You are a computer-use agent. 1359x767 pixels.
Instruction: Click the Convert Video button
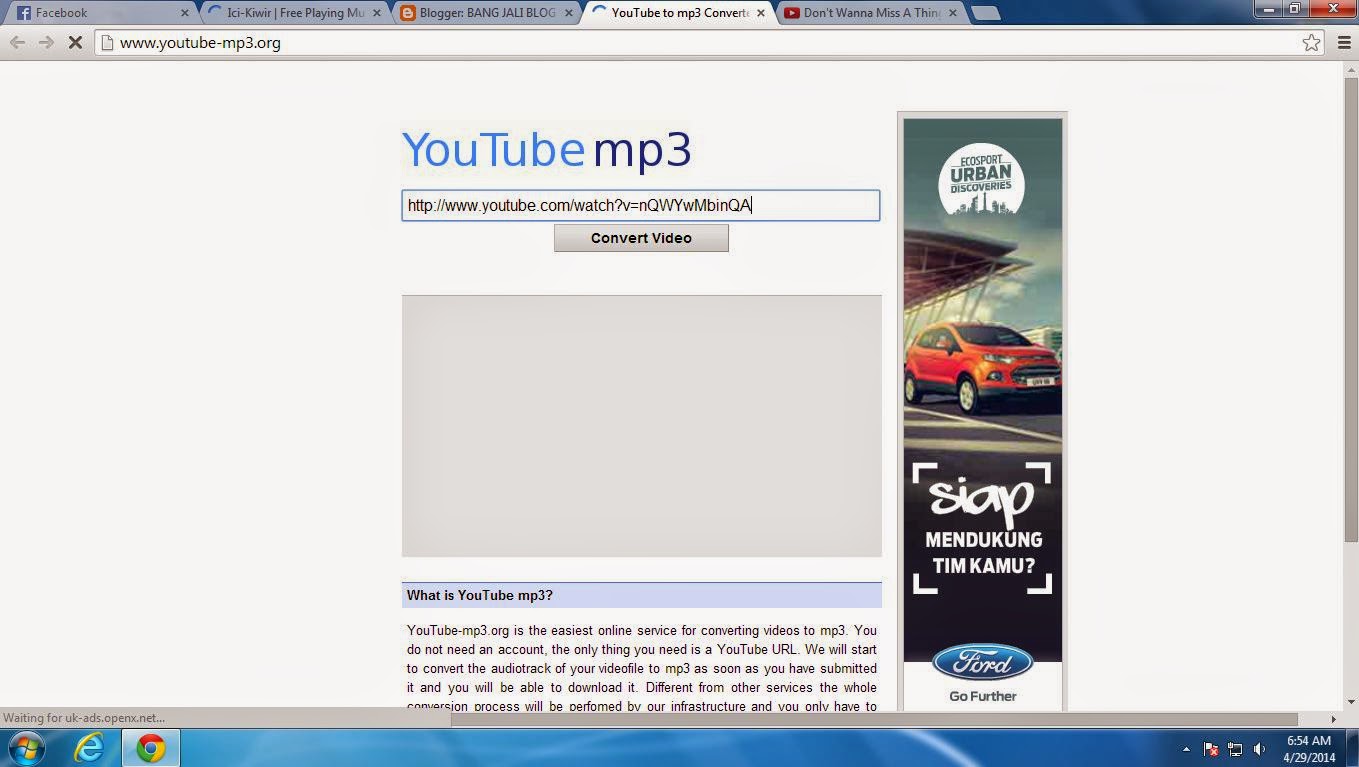click(x=641, y=238)
